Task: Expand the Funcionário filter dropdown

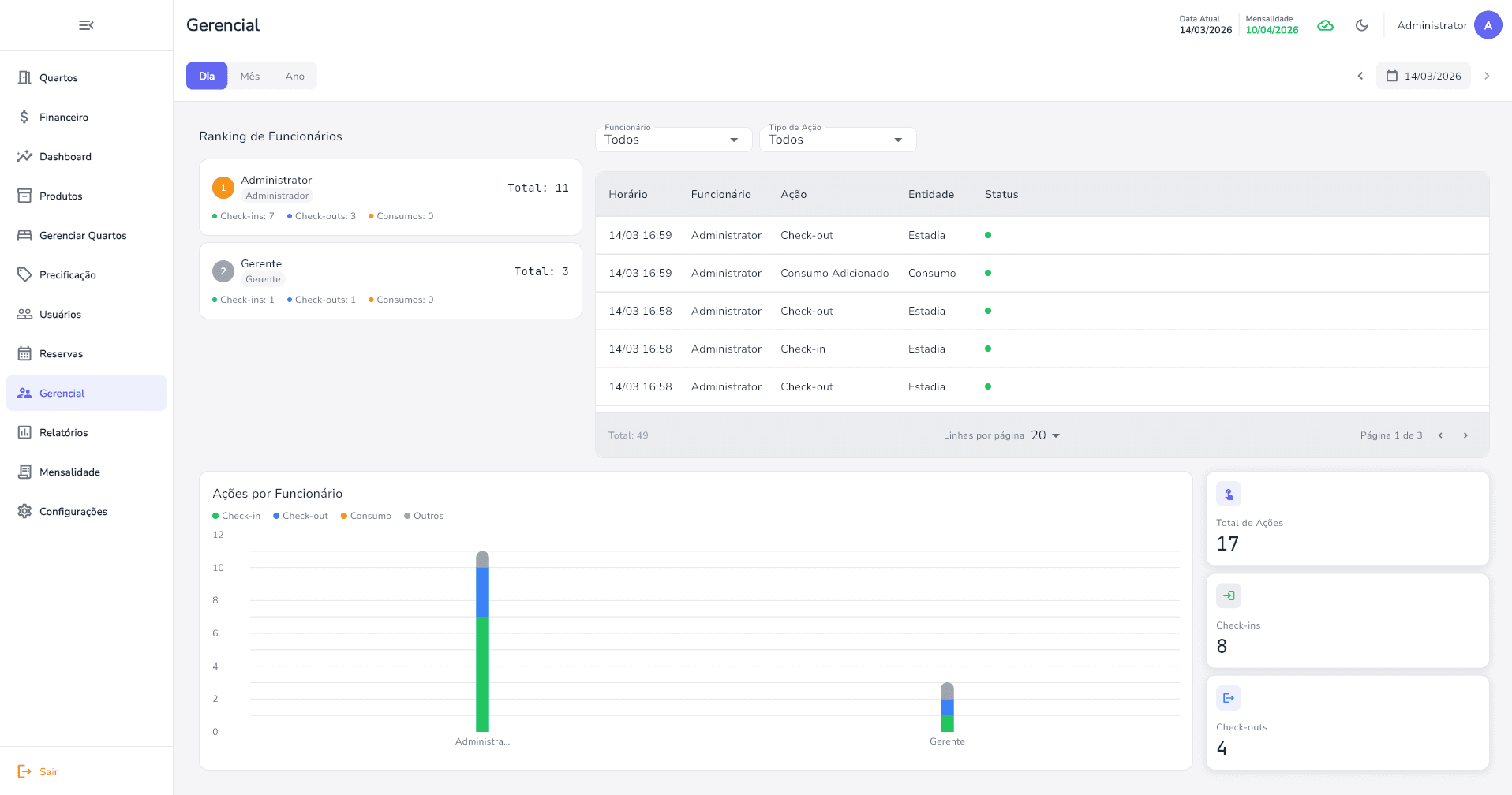Action: [x=672, y=140]
